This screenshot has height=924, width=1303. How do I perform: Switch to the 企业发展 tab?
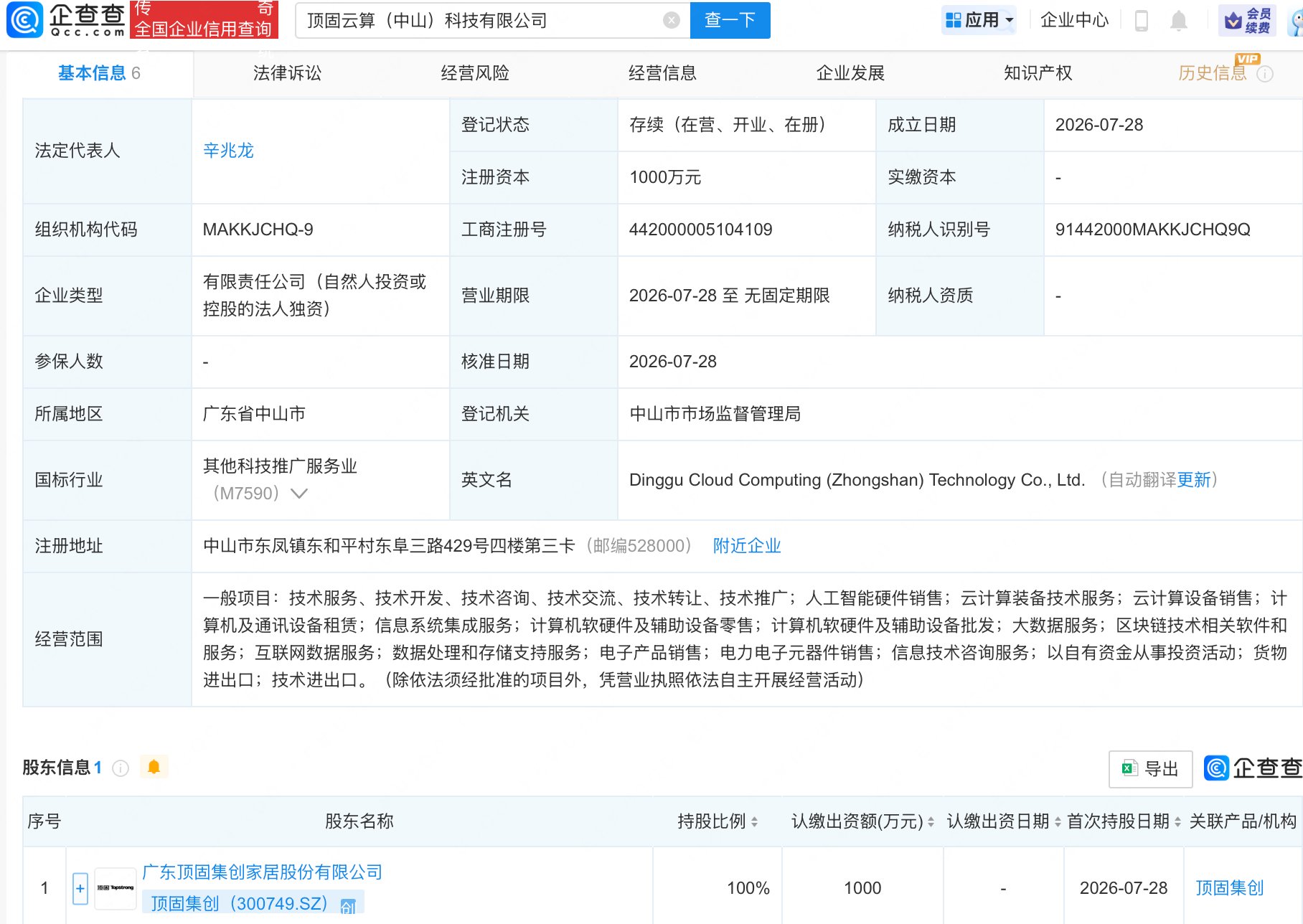pos(850,73)
